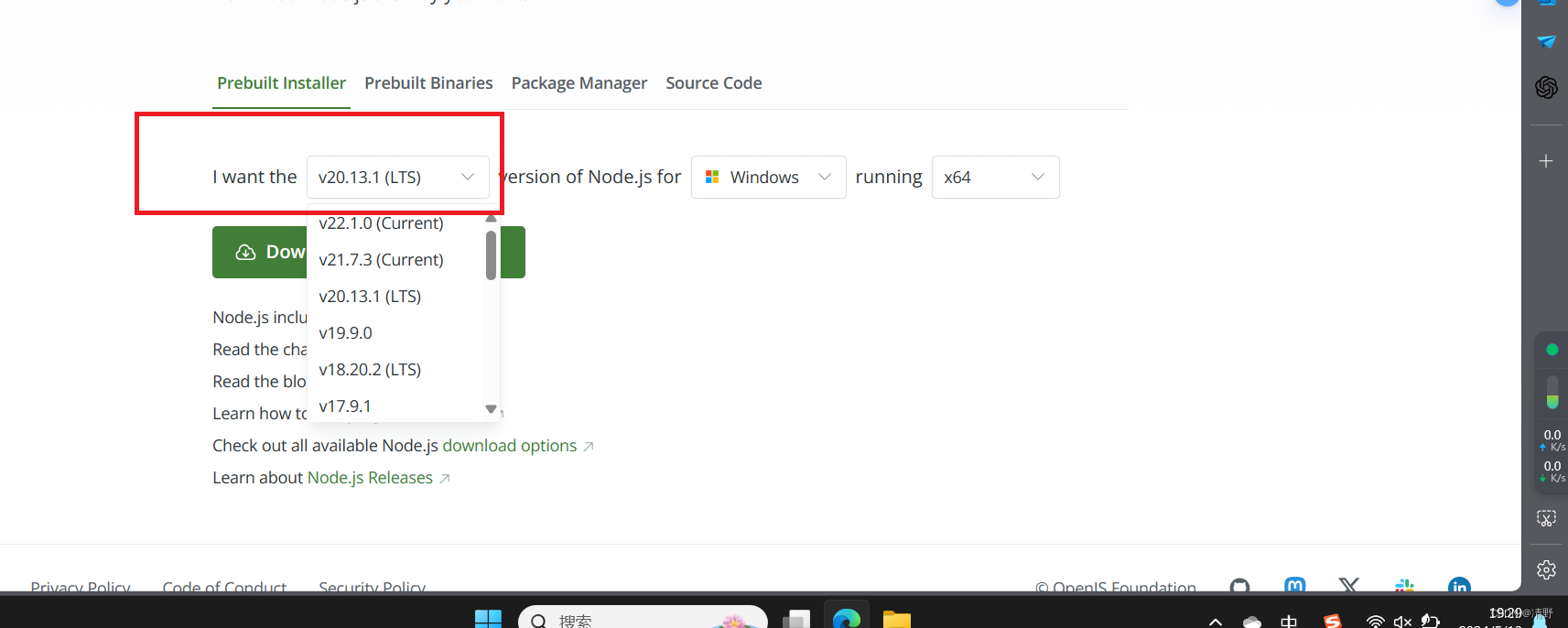Screen dimensions: 1568x628
Task: Show hidden tray icons chevron
Action: pyautogui.click(x=1216, y=622)
